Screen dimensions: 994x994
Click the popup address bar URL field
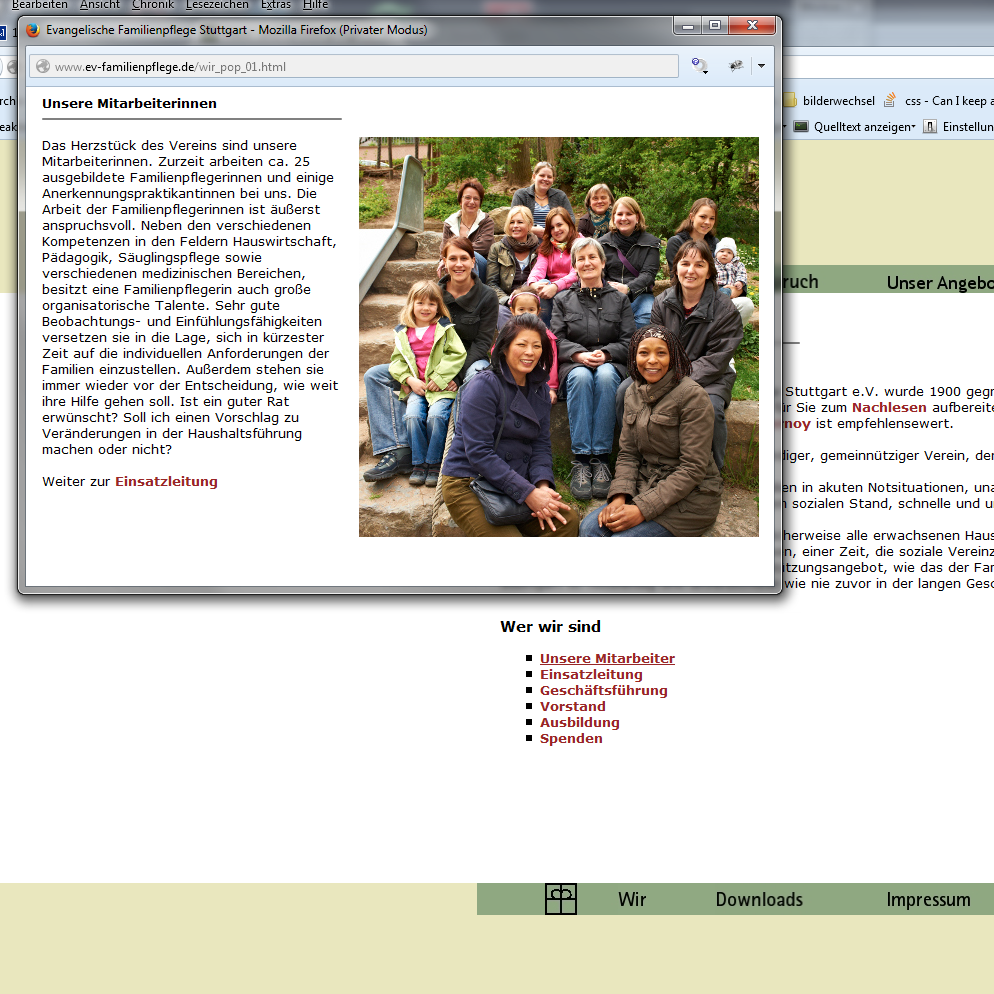(360, 67)
